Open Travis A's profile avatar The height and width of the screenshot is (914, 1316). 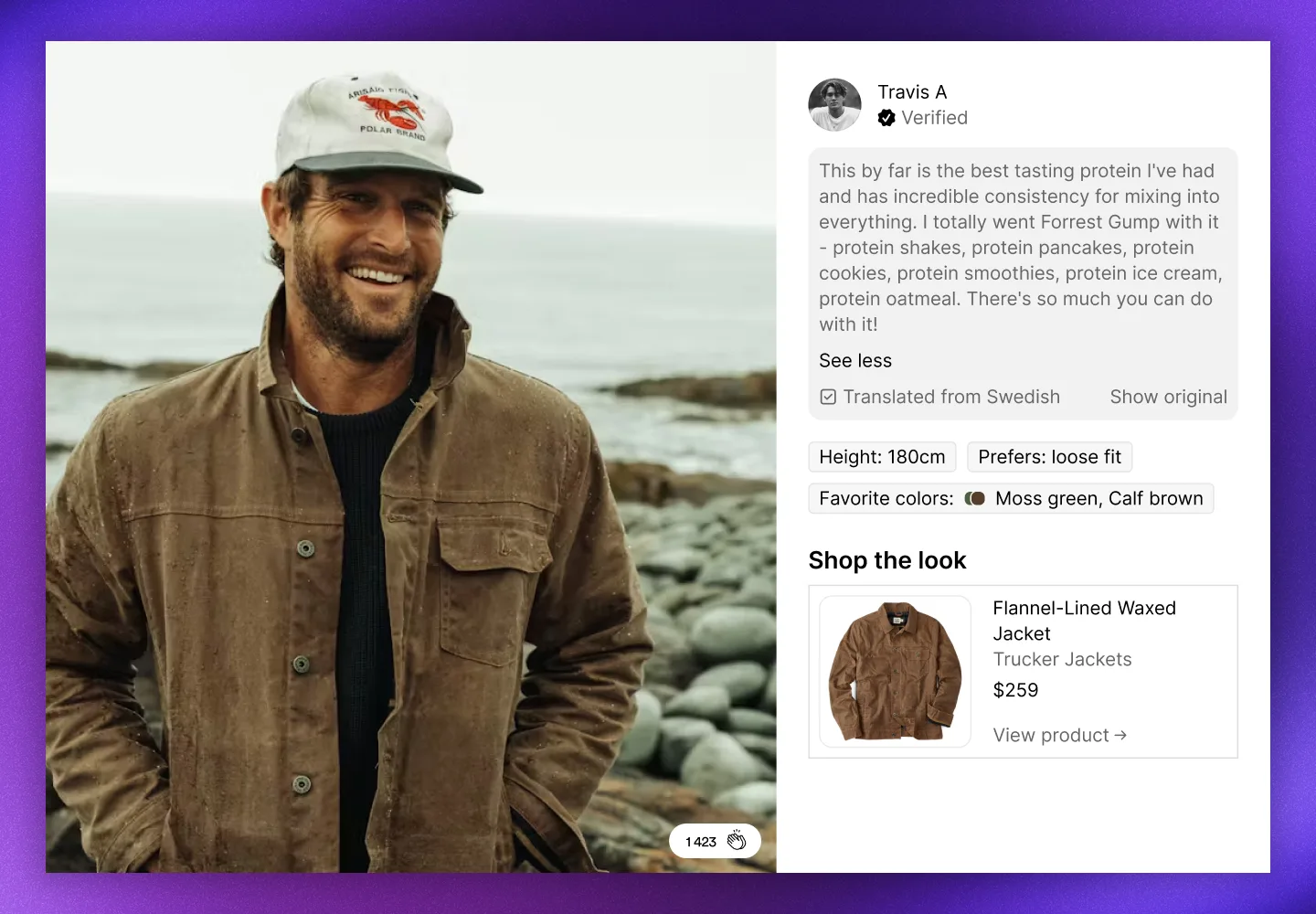834,105
